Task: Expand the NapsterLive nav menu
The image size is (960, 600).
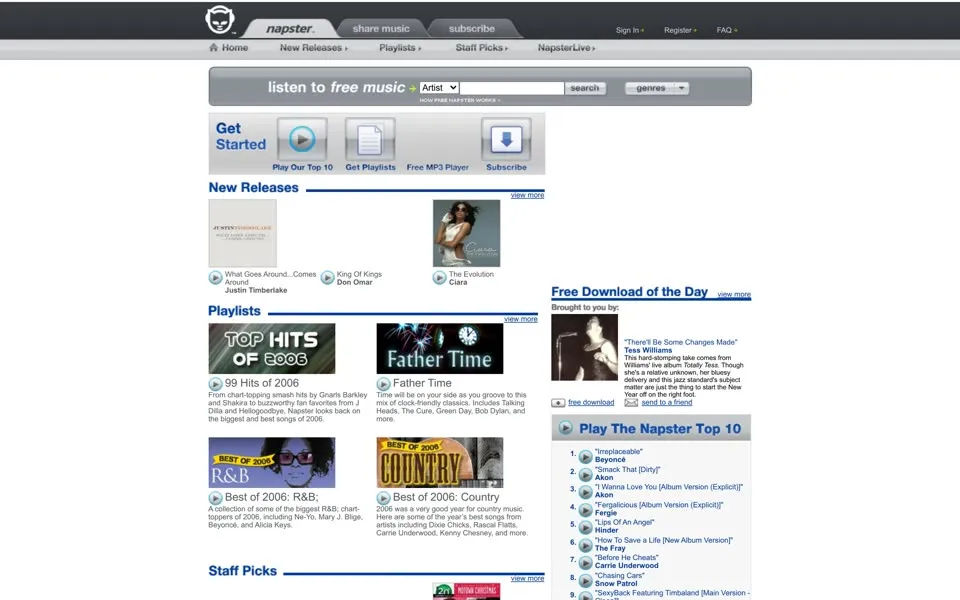Action: point(566,48)
